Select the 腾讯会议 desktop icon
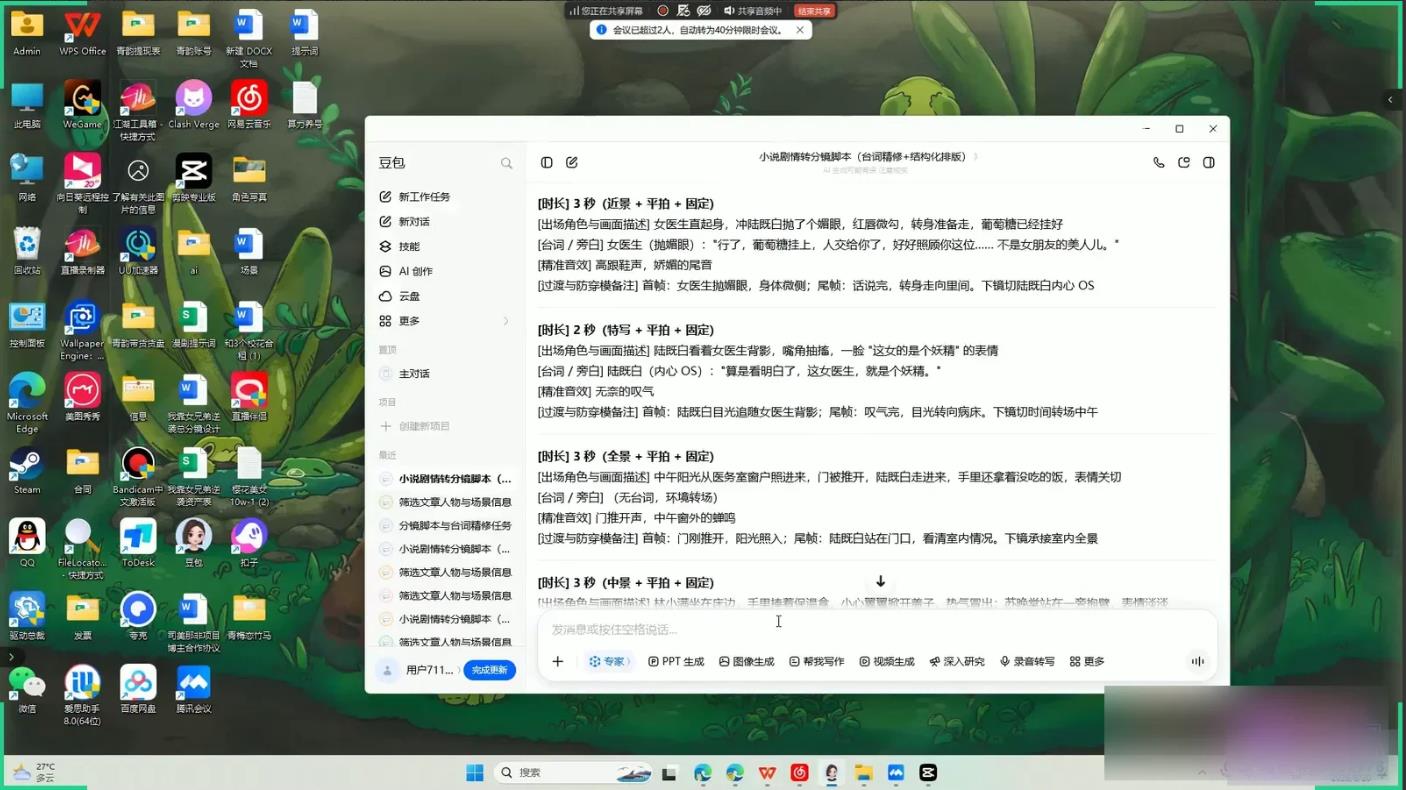 193,690
